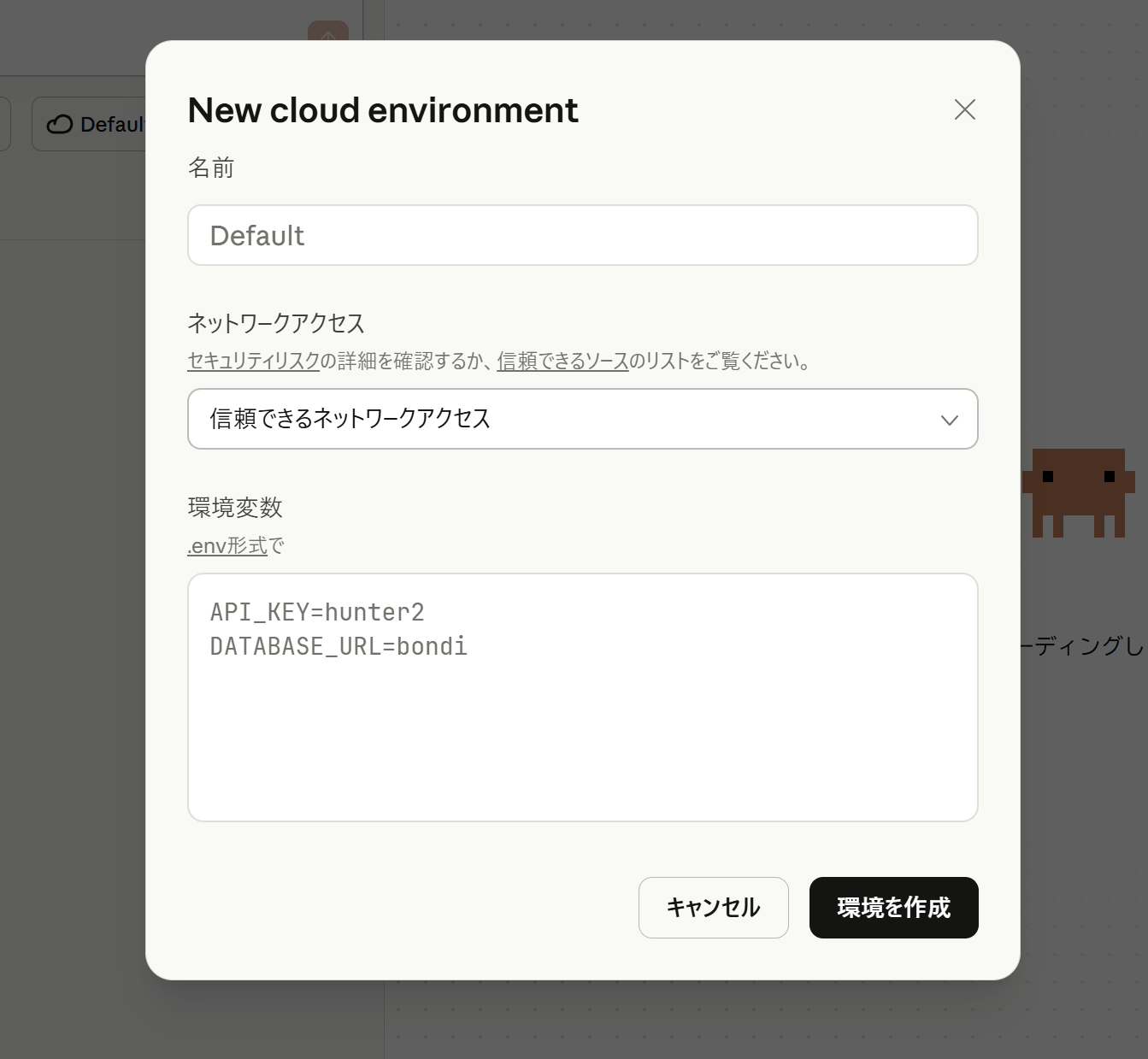1148x1059 pixels.
Task: Click the brown pixel mascot icon
Action: tap(1079, 491)
